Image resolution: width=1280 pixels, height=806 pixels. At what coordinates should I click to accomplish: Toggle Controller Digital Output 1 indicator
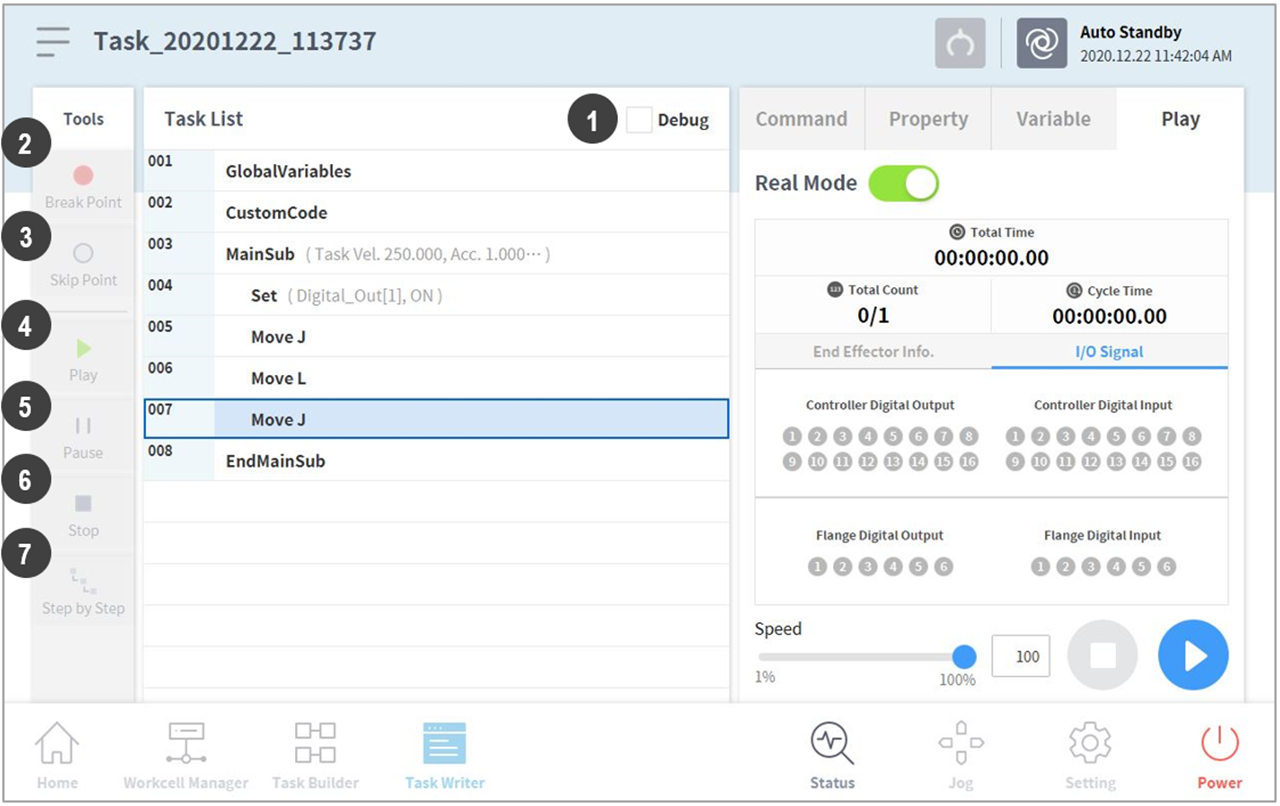point(792,437)
